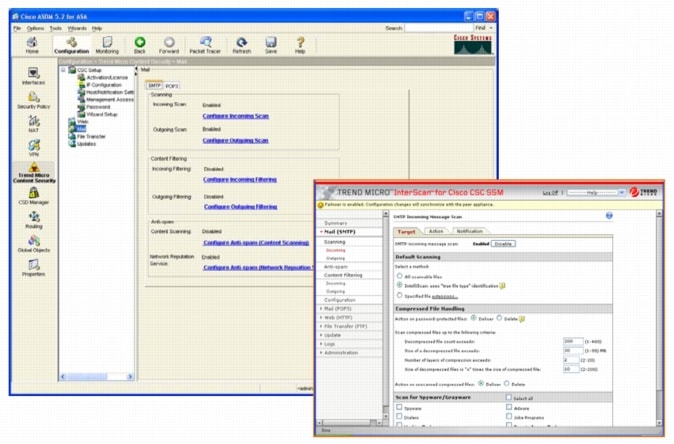Open the Interfaces sidebar section

click(34, 76)
